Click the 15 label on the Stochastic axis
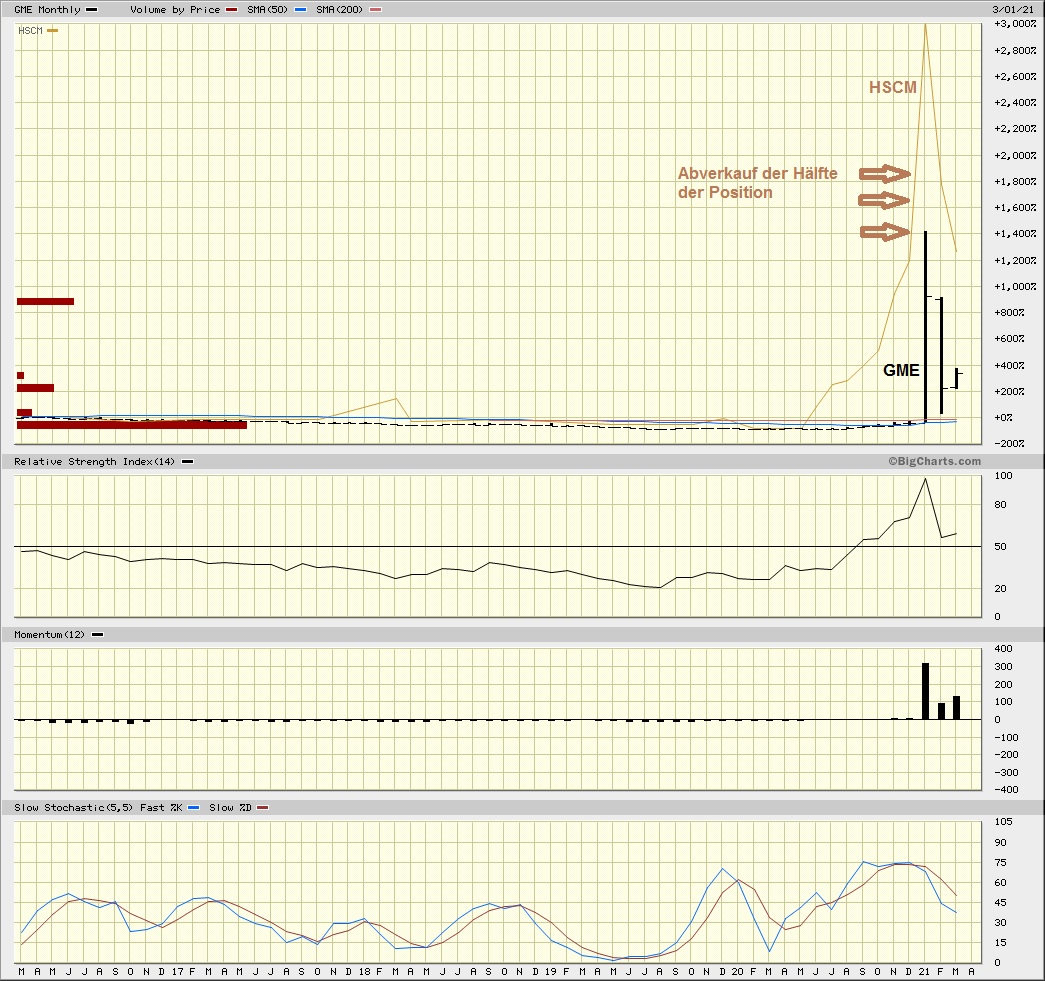This screenshot has width=1045, height=981. 1000,942
